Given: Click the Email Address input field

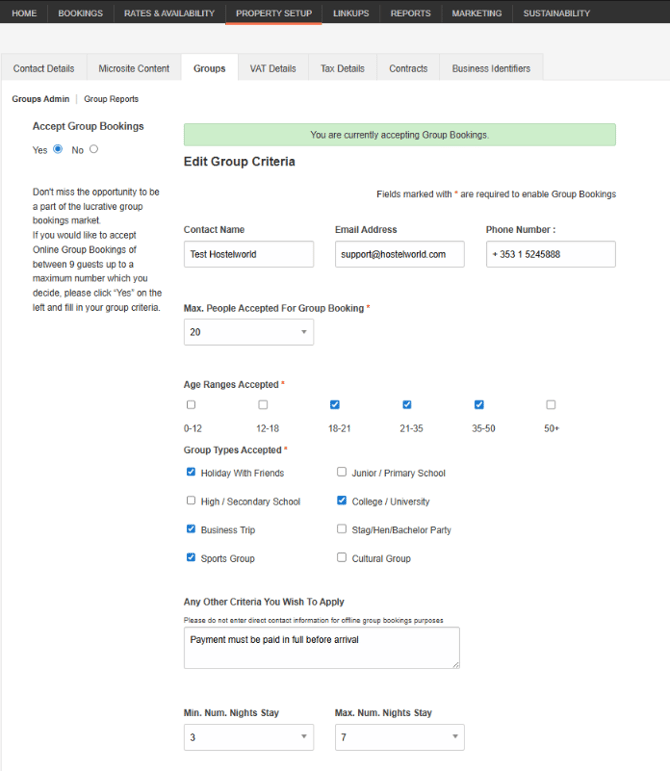Looking at the screenshot, I should (x=399, y=254).
